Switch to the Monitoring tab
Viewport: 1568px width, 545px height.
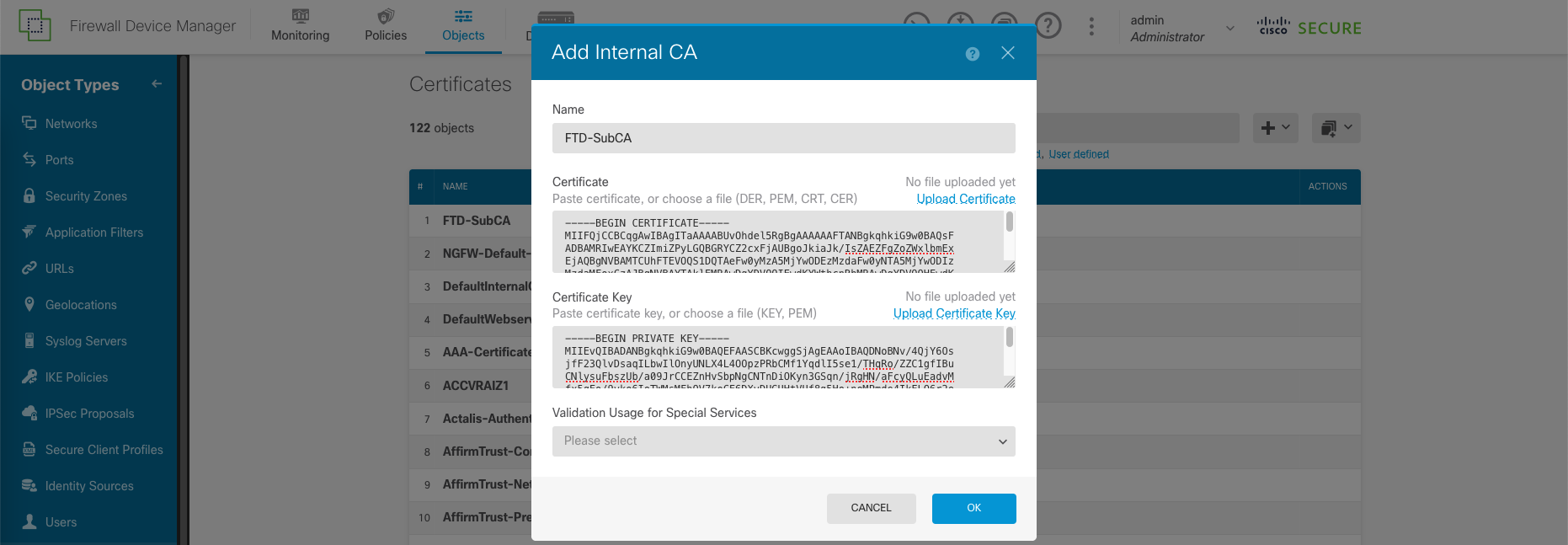coord(301,26)
